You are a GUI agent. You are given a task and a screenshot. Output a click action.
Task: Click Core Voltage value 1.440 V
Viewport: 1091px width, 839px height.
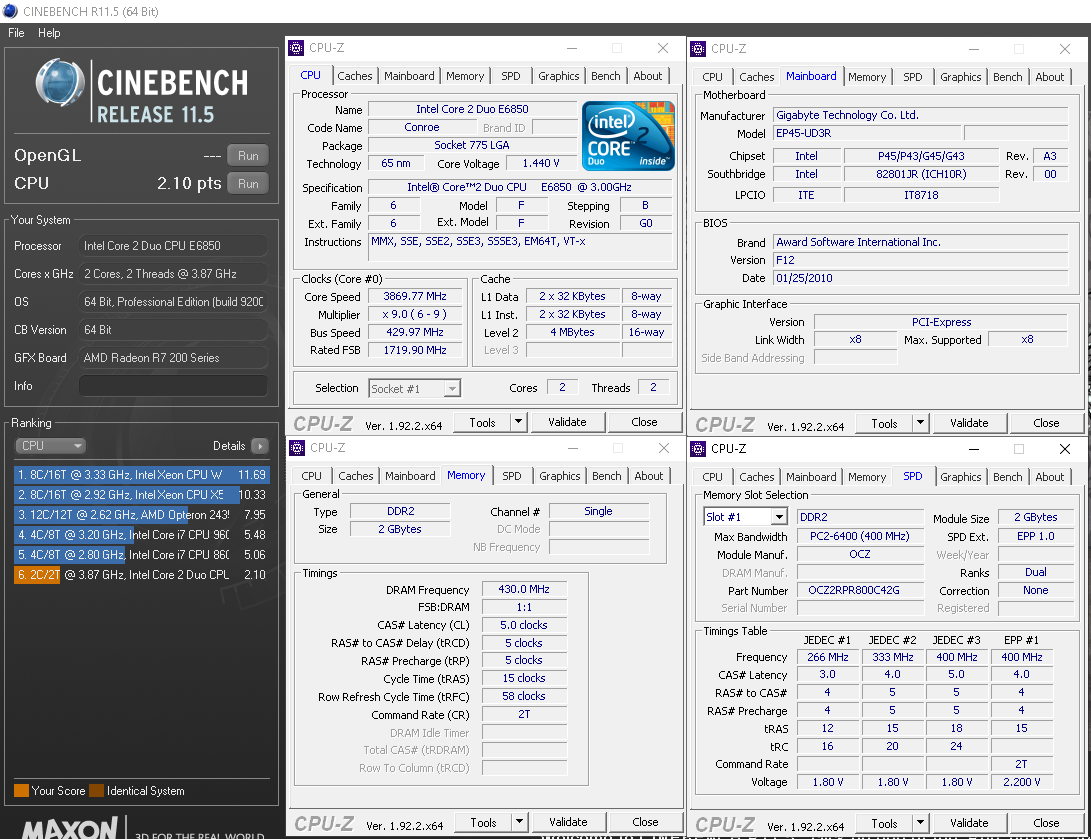pyautogui.click(x=541, y=163)
